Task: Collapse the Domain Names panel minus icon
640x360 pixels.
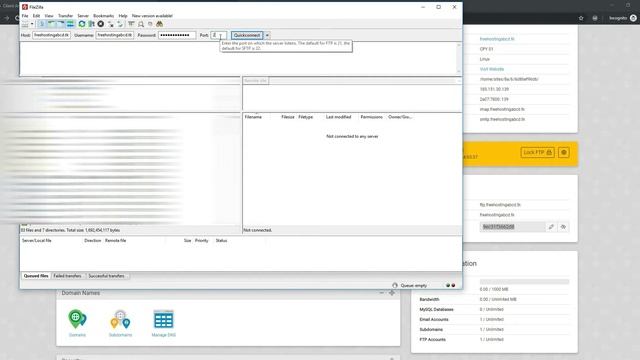Action: tap(381, 293)
